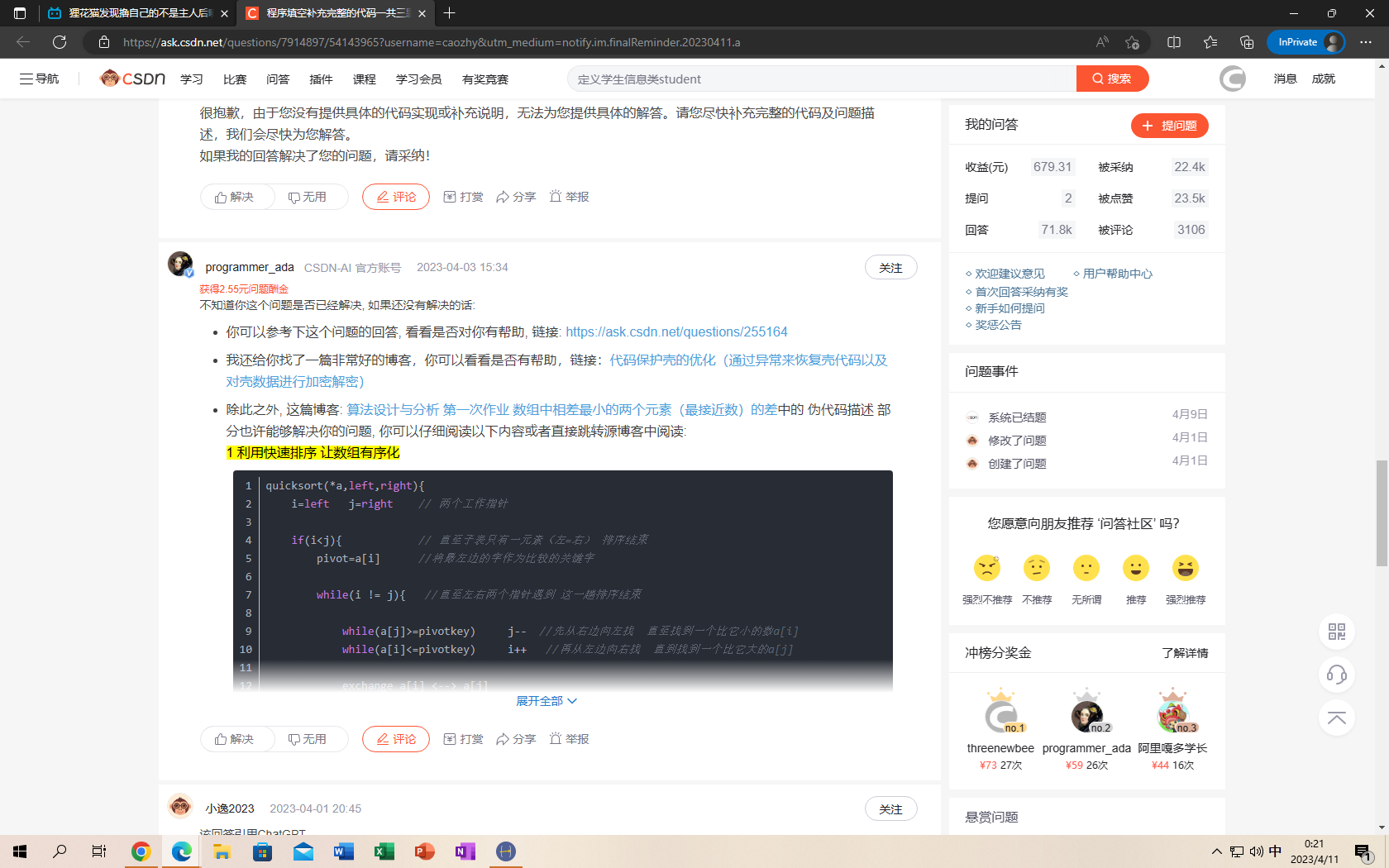
Task: Click the browser refresh icon
Action: click(x=60, y=42)
